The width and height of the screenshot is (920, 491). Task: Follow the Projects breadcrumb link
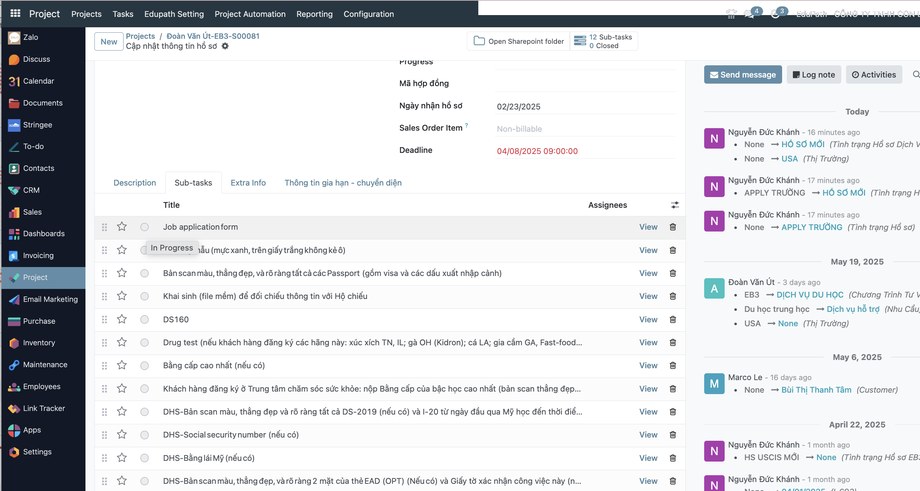140,36
